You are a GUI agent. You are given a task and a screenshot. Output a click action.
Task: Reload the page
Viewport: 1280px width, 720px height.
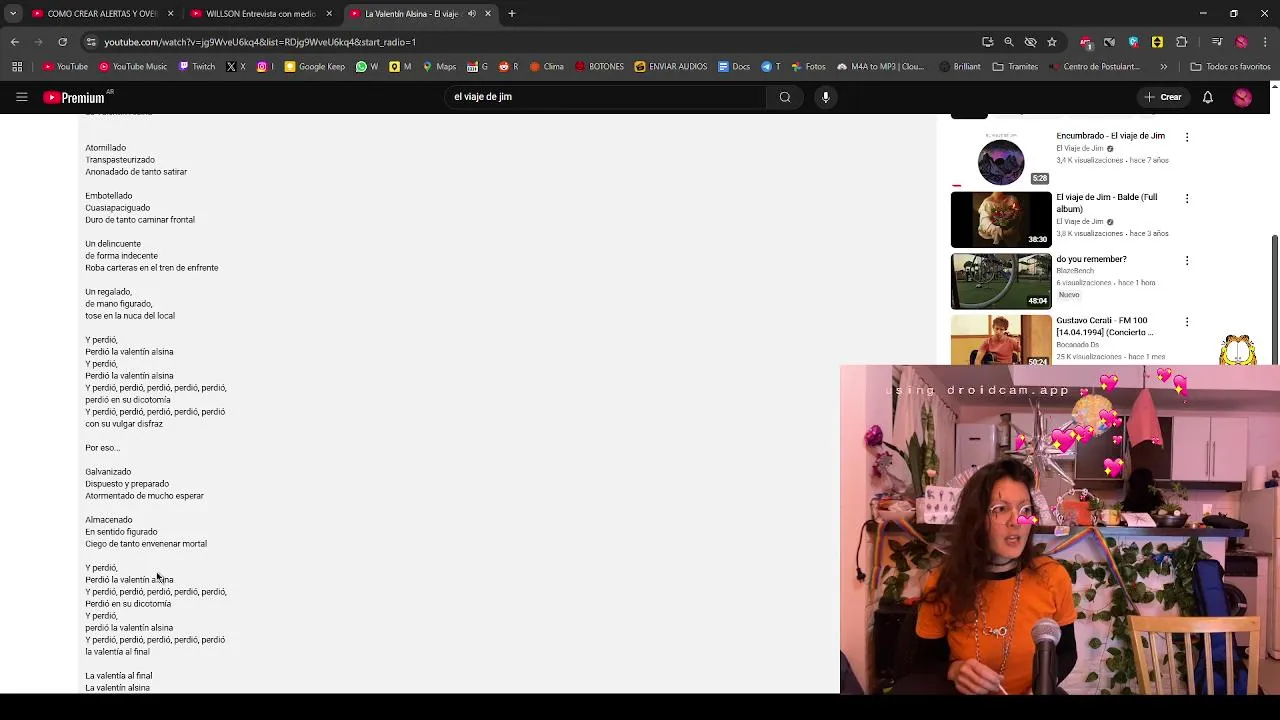[x=62, y=42]
